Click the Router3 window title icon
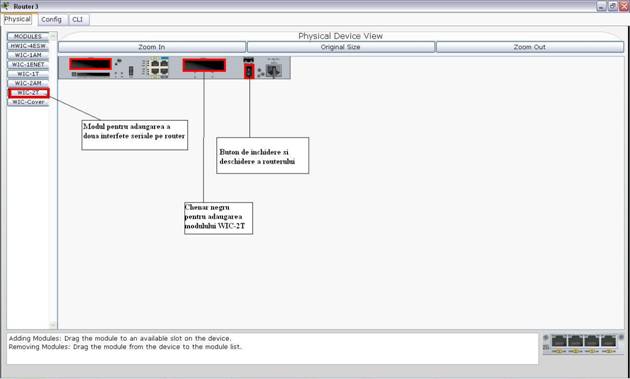Viewport: 630px width, 379px height. click(x=6, y=6)
